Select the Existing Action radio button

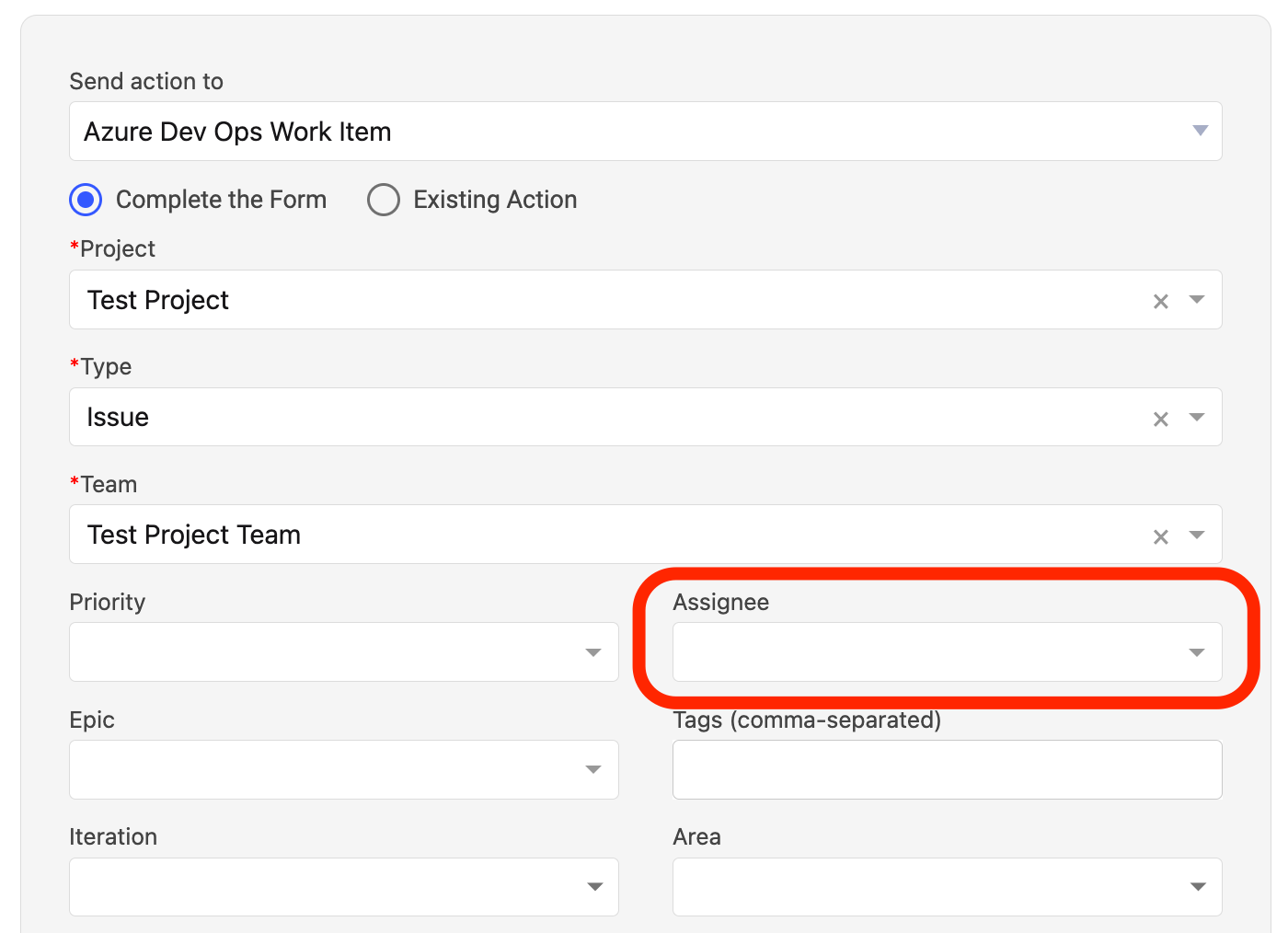(384, 200)
